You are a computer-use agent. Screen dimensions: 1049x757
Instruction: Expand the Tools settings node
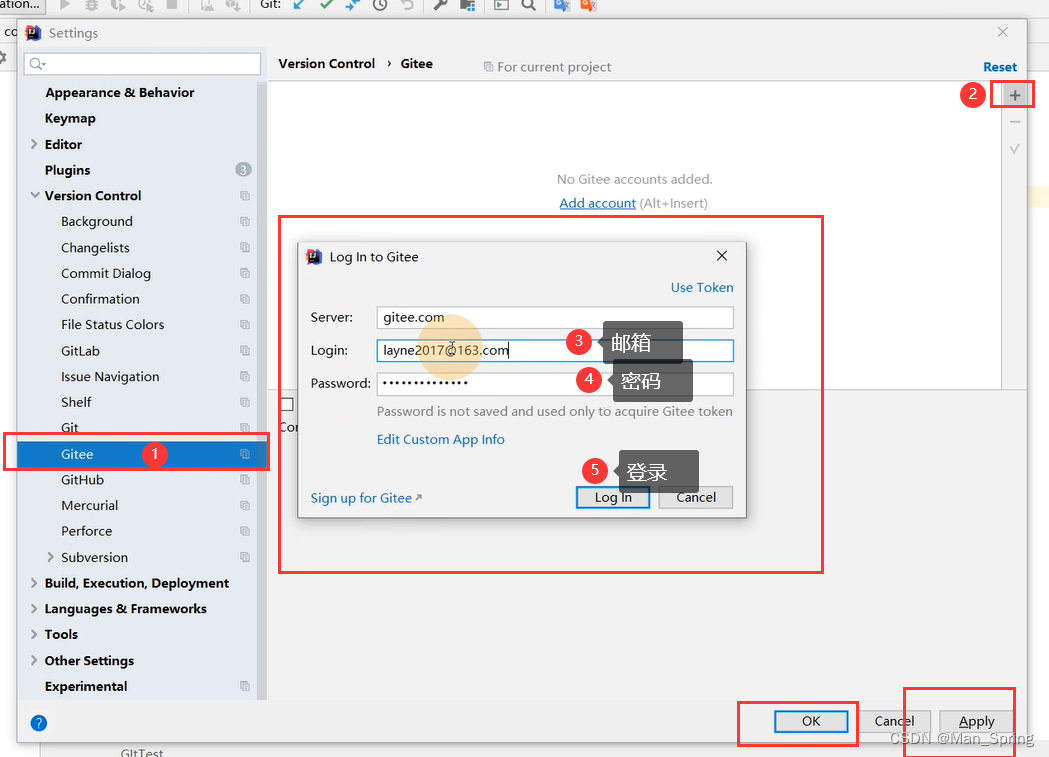pos(33,634)
